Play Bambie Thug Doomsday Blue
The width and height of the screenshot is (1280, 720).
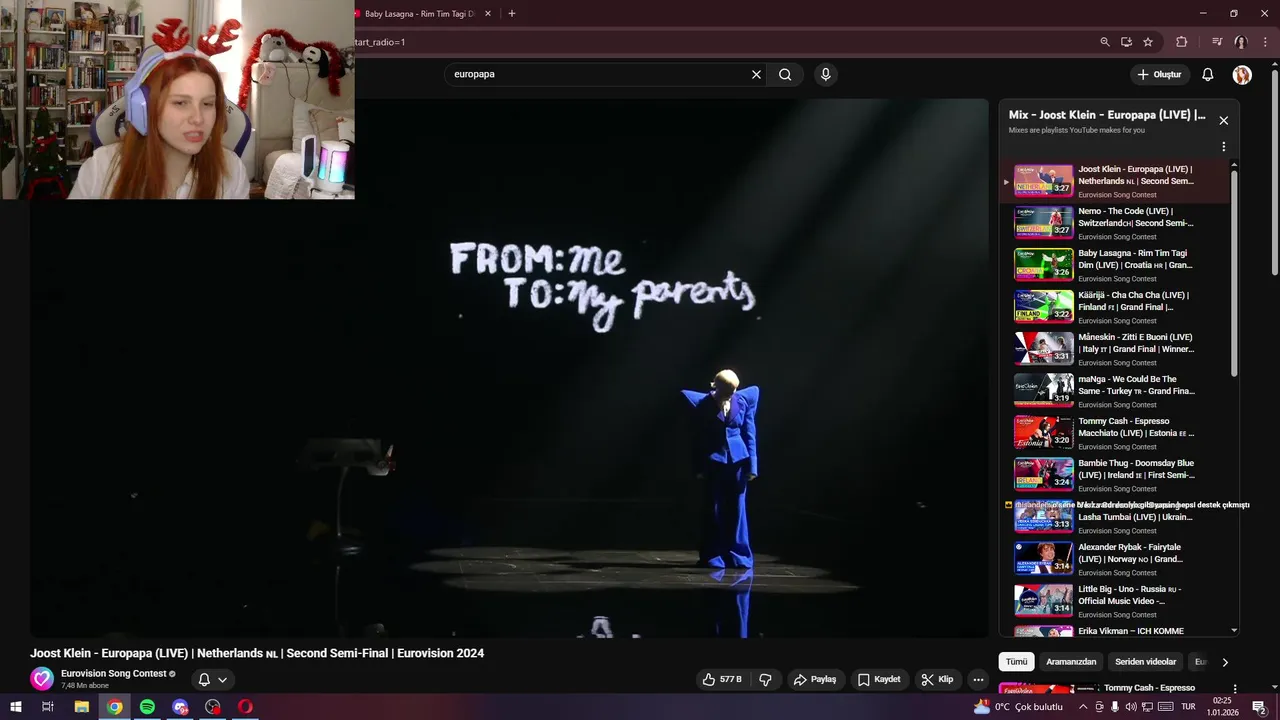click(1115, 475)
